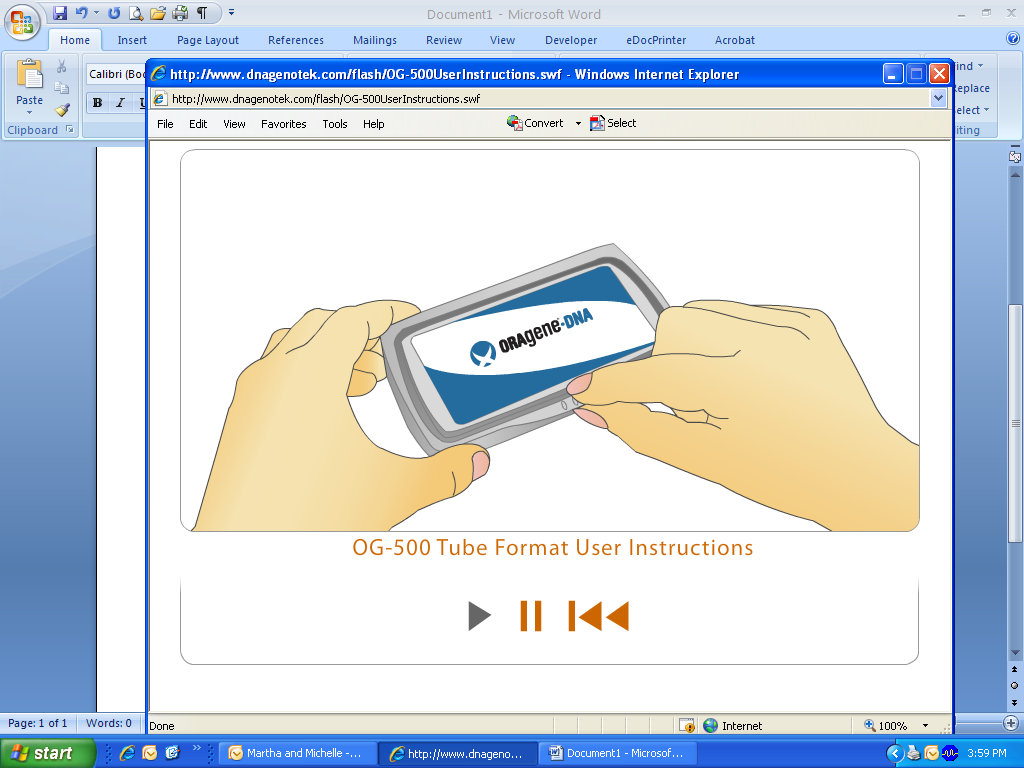Open the Page Layout ribbon tab
The height and width of the screenshot is (768, 1024).
pyautogui.click(x=208, y=40)
